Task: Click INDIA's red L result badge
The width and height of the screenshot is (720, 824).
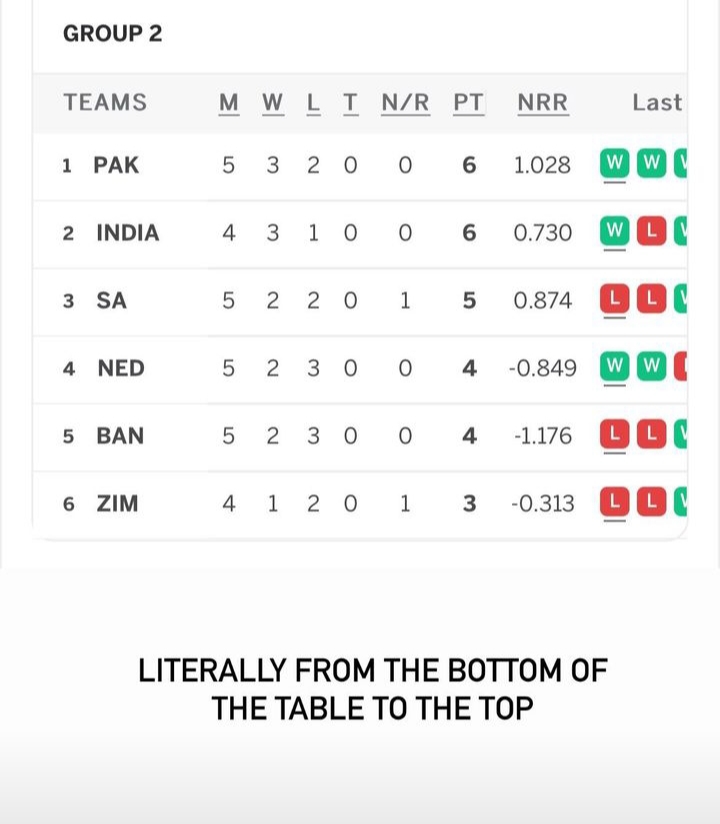Action: (652, 231)
